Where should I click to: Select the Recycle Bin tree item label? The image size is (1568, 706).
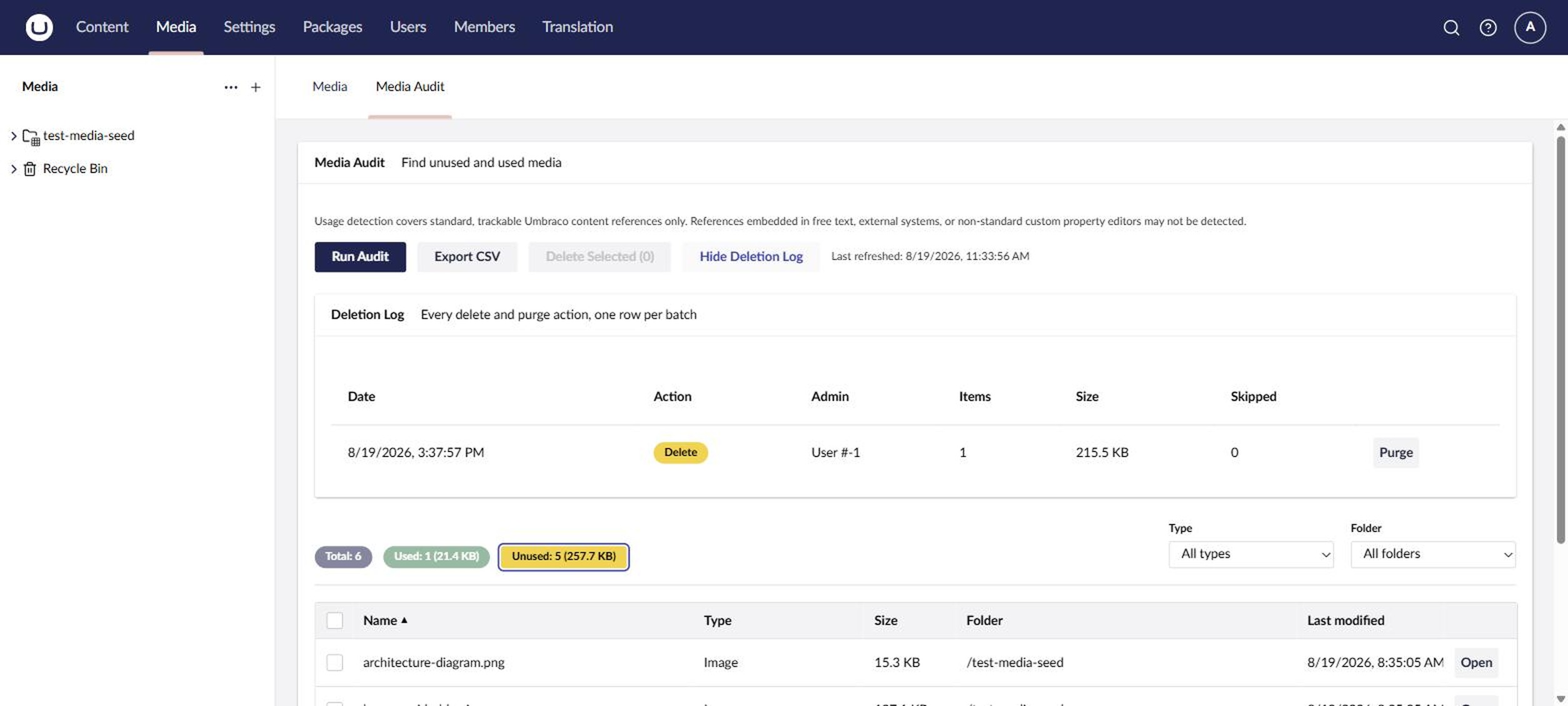pyautogui.click(x=75, y=169)
